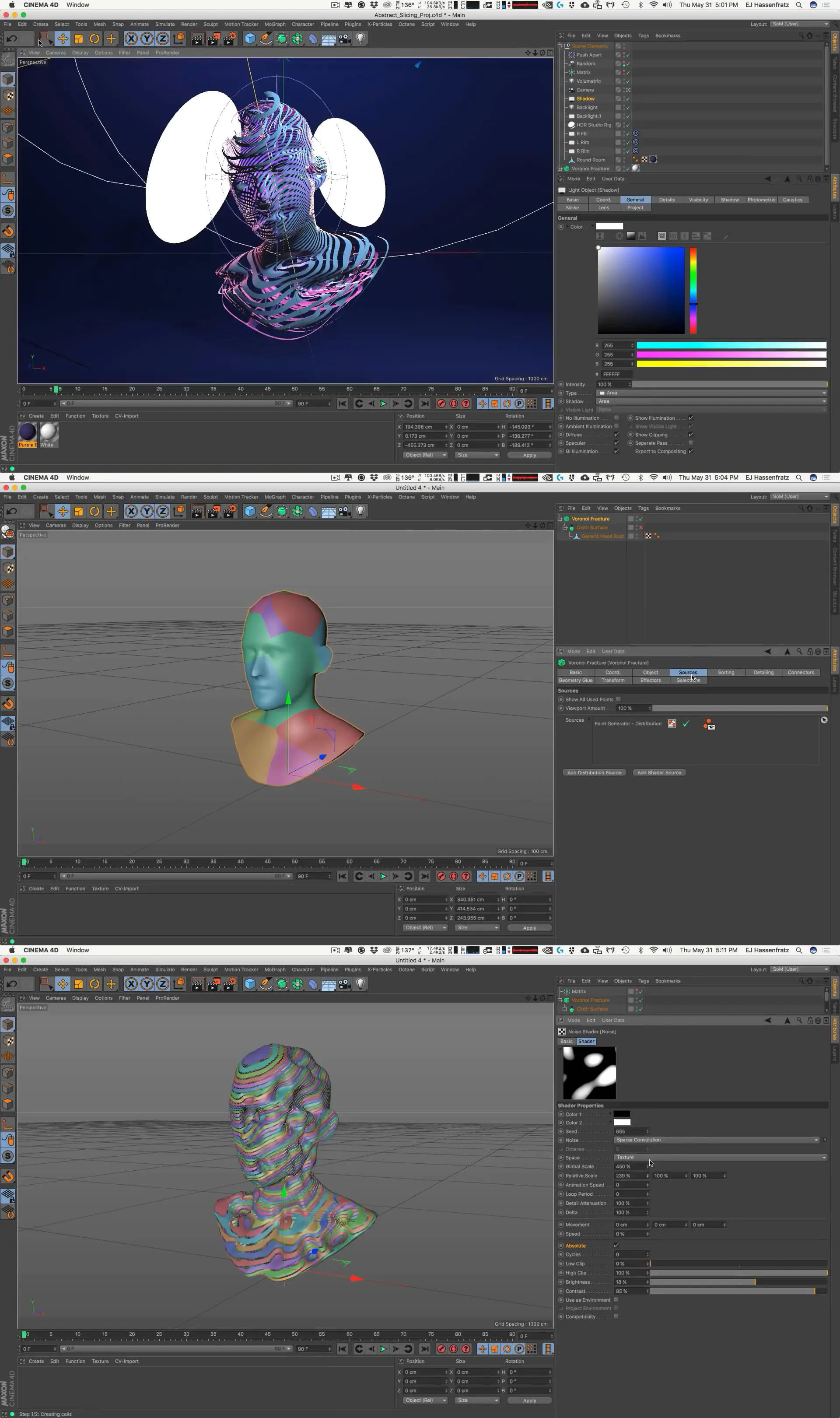The height and width of the screenshot is (1418, 840).
Task: Toggle Absolute checkbox in Noise Shader
Action: (x=616, y=1246)
